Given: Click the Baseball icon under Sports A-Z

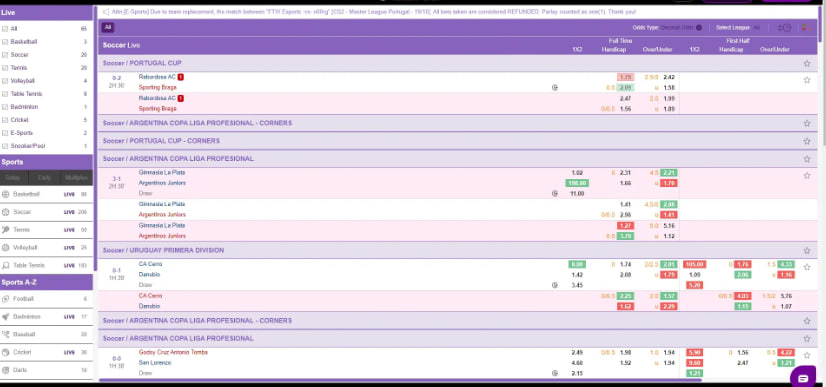Looking at the screenshot, I should coord(6,334).
